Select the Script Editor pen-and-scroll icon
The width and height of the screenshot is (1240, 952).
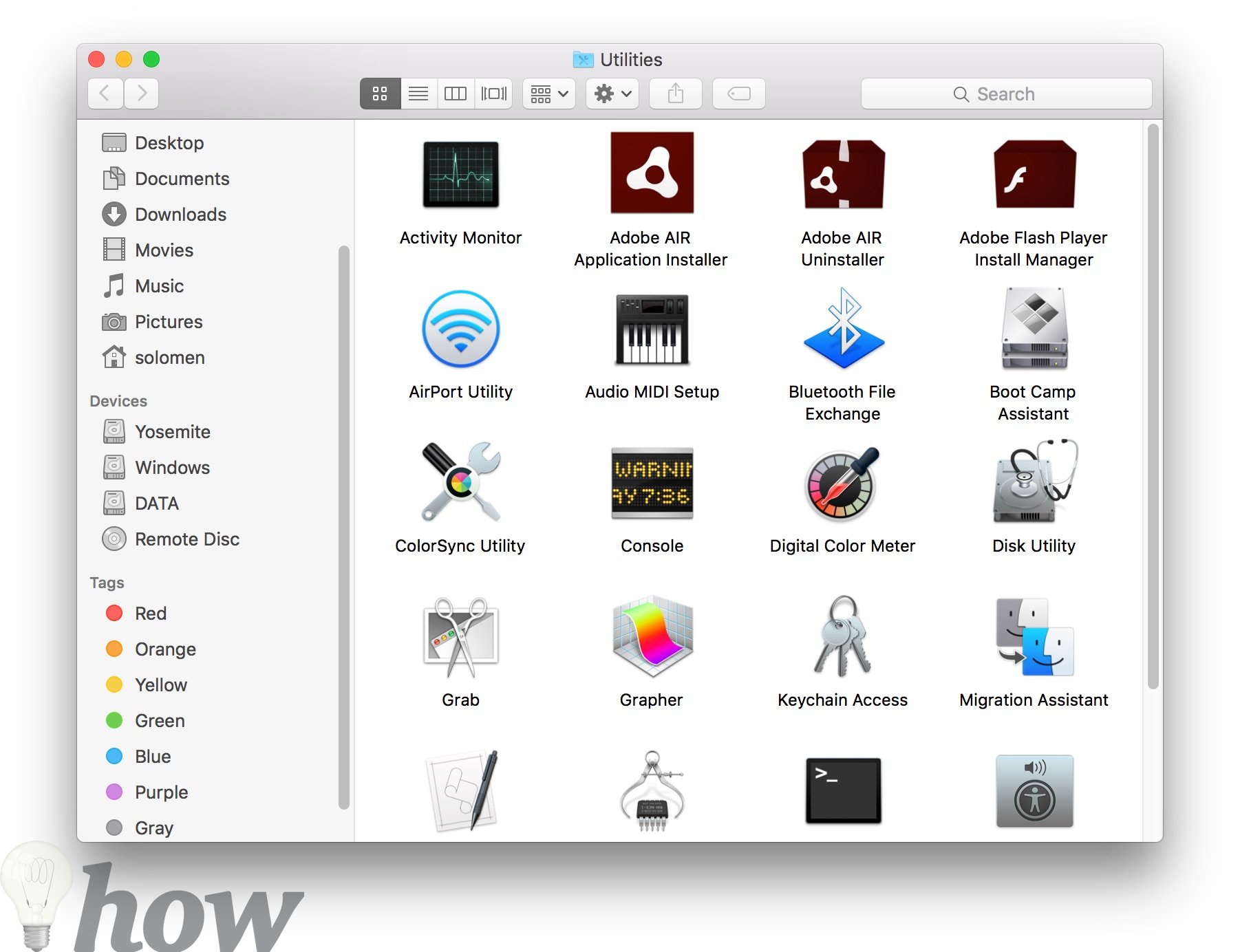coord(460,791)
